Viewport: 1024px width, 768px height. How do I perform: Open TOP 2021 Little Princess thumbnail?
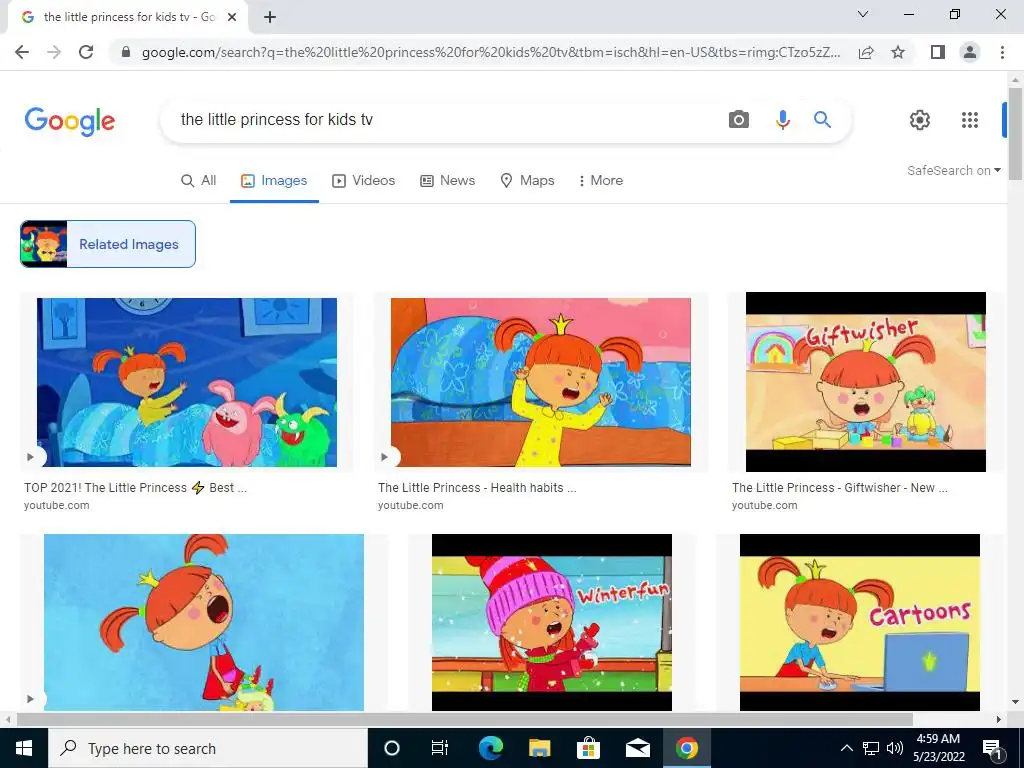click(x=187, y=383)
